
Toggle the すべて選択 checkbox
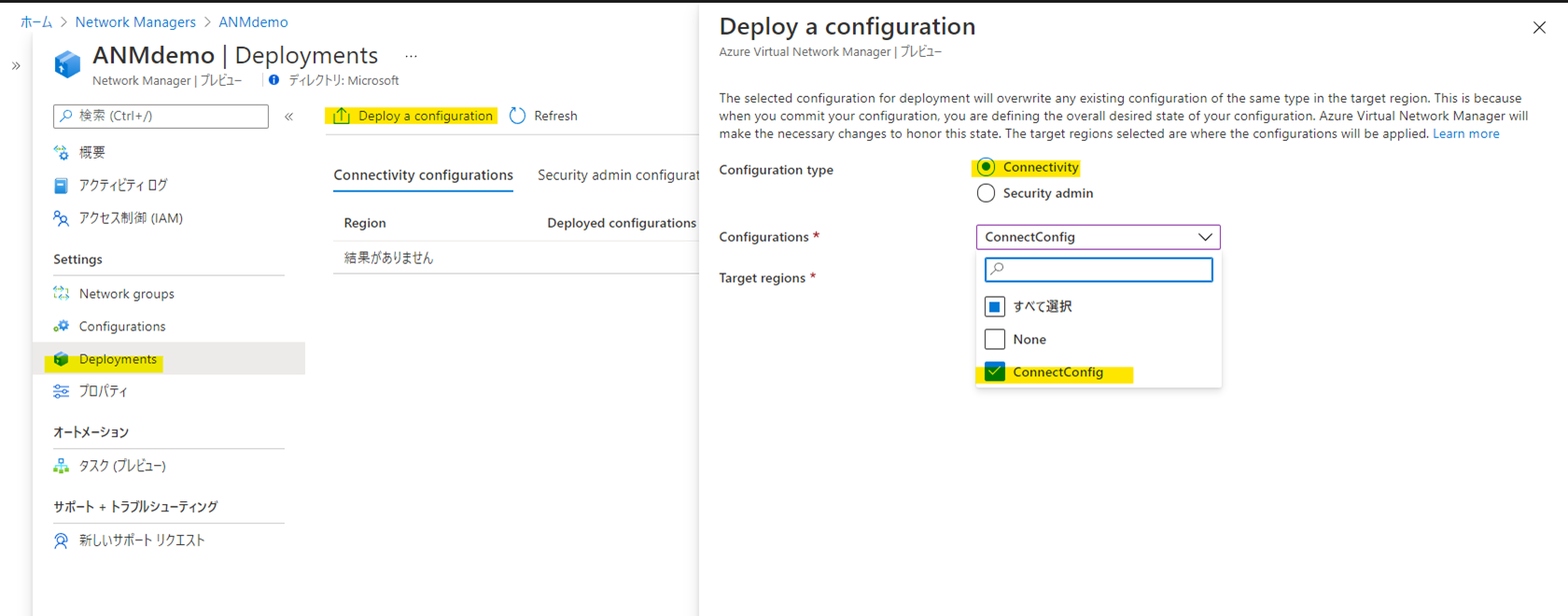point(995,306)
